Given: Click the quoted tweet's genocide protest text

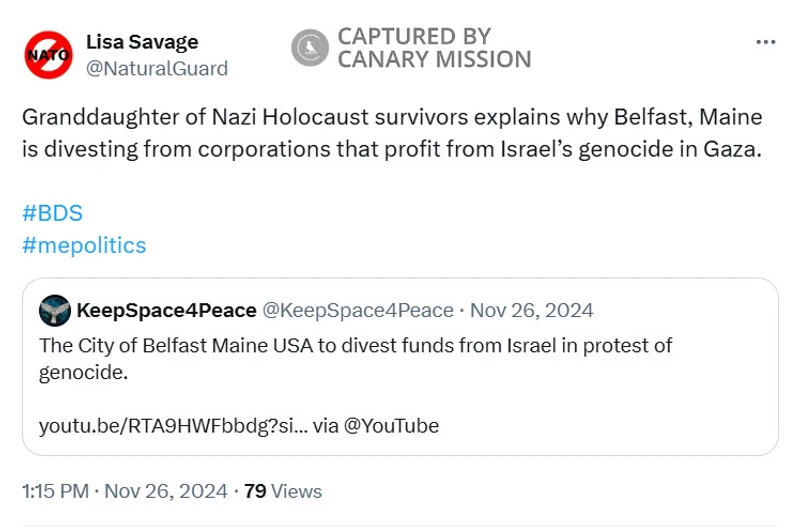Looking at the screenshot, I should (356, 359).
